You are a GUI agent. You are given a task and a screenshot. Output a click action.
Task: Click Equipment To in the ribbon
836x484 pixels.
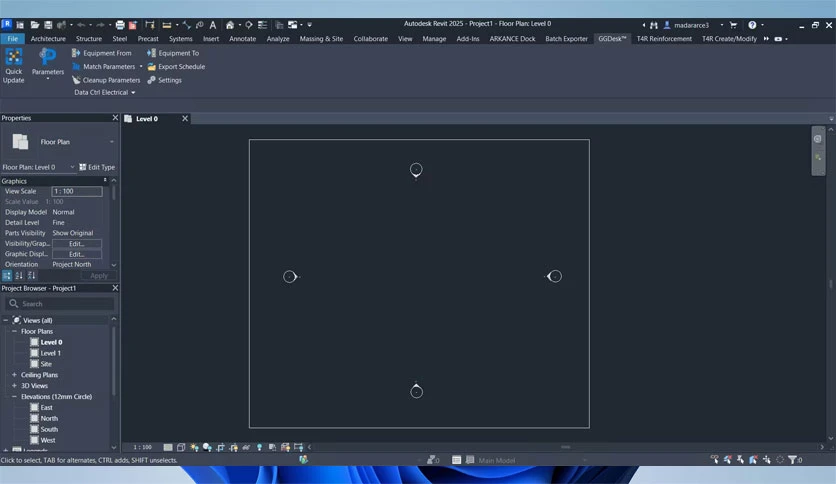[173, 53]
